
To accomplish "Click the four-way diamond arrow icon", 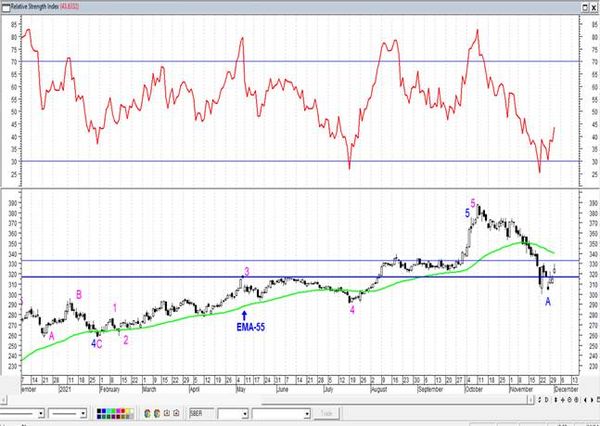I will pyautogui.click(x=562, y=400).
